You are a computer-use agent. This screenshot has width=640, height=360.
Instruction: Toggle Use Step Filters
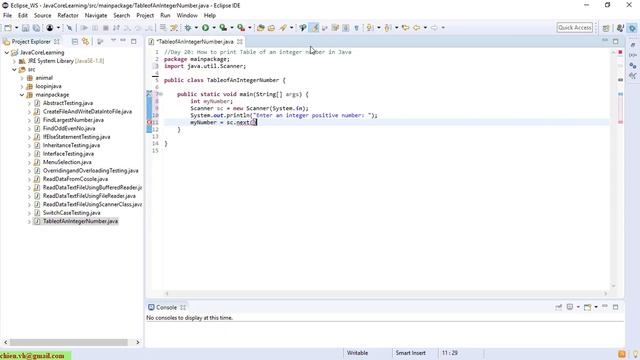[x=174, y=28]
